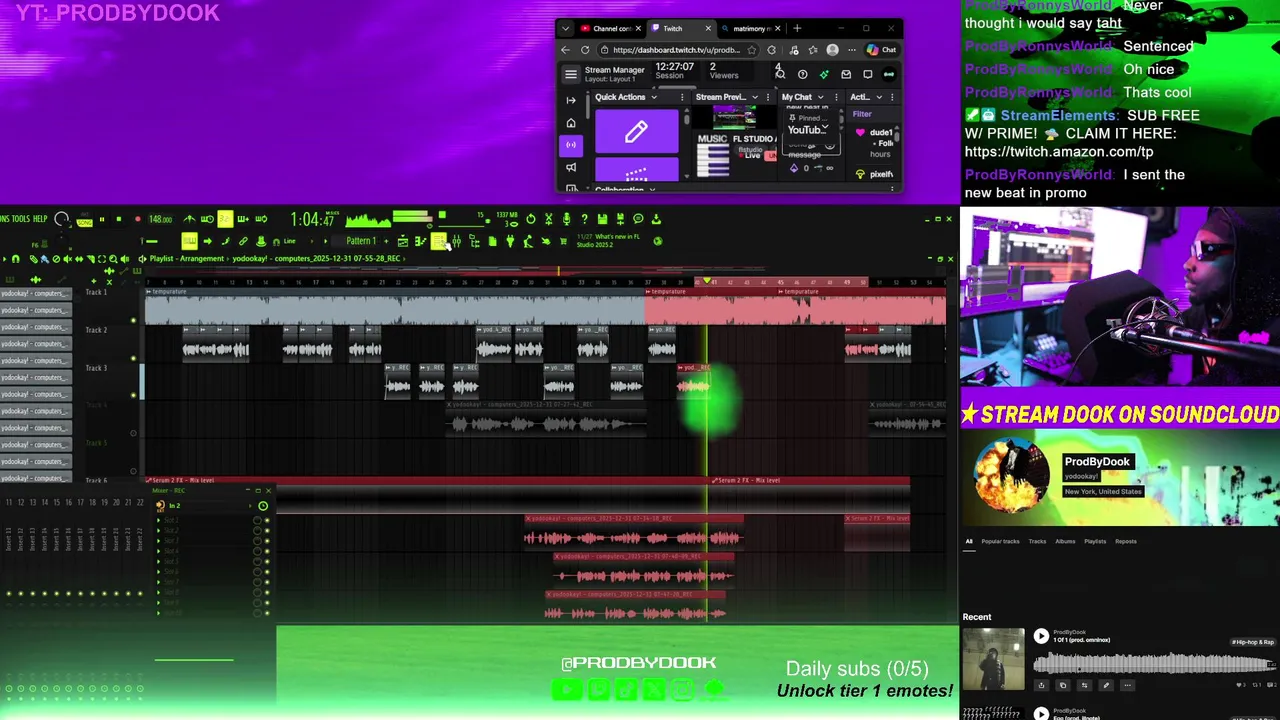Open Copilot Chat in browser
This screenshot has height=720, width=1280.
[x=881, y=50]
